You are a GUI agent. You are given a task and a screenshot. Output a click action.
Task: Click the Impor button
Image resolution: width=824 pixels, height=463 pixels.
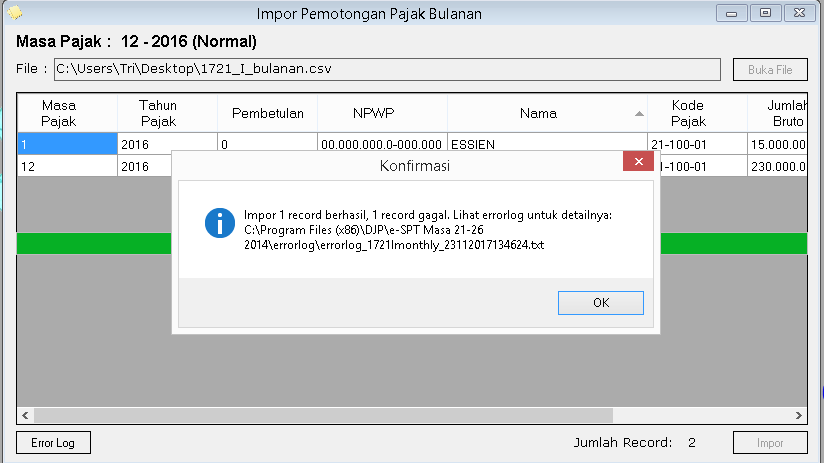(x=770, y=443)
